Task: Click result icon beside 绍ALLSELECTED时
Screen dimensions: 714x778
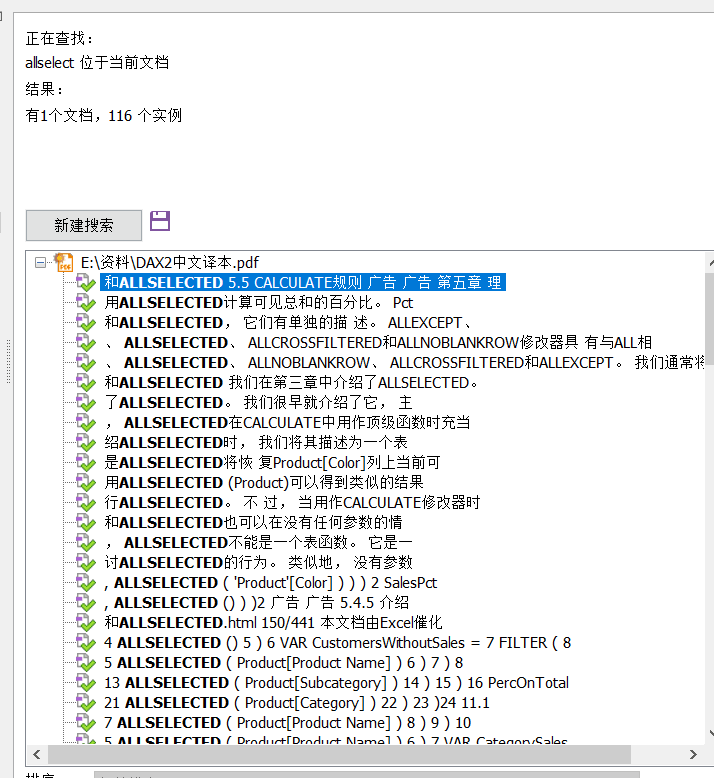Action: click(x=86, y=443)
